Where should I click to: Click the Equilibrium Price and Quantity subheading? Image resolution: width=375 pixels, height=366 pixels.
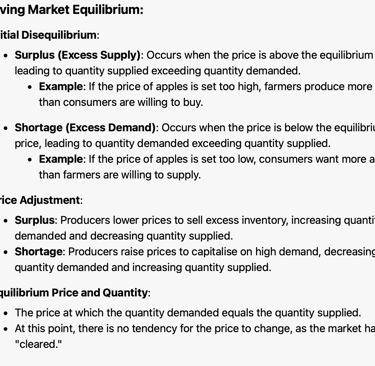click(75, 293)
